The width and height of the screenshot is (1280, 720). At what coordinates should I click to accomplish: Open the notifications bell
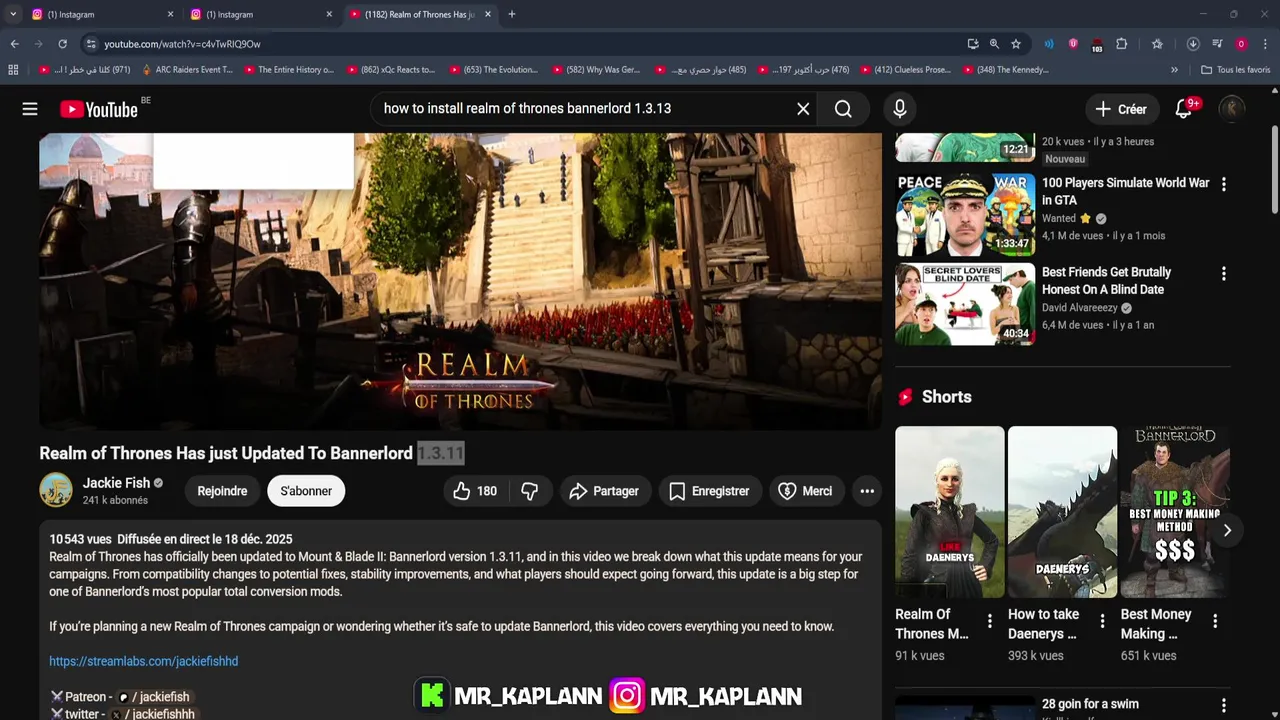[1183, 109]
